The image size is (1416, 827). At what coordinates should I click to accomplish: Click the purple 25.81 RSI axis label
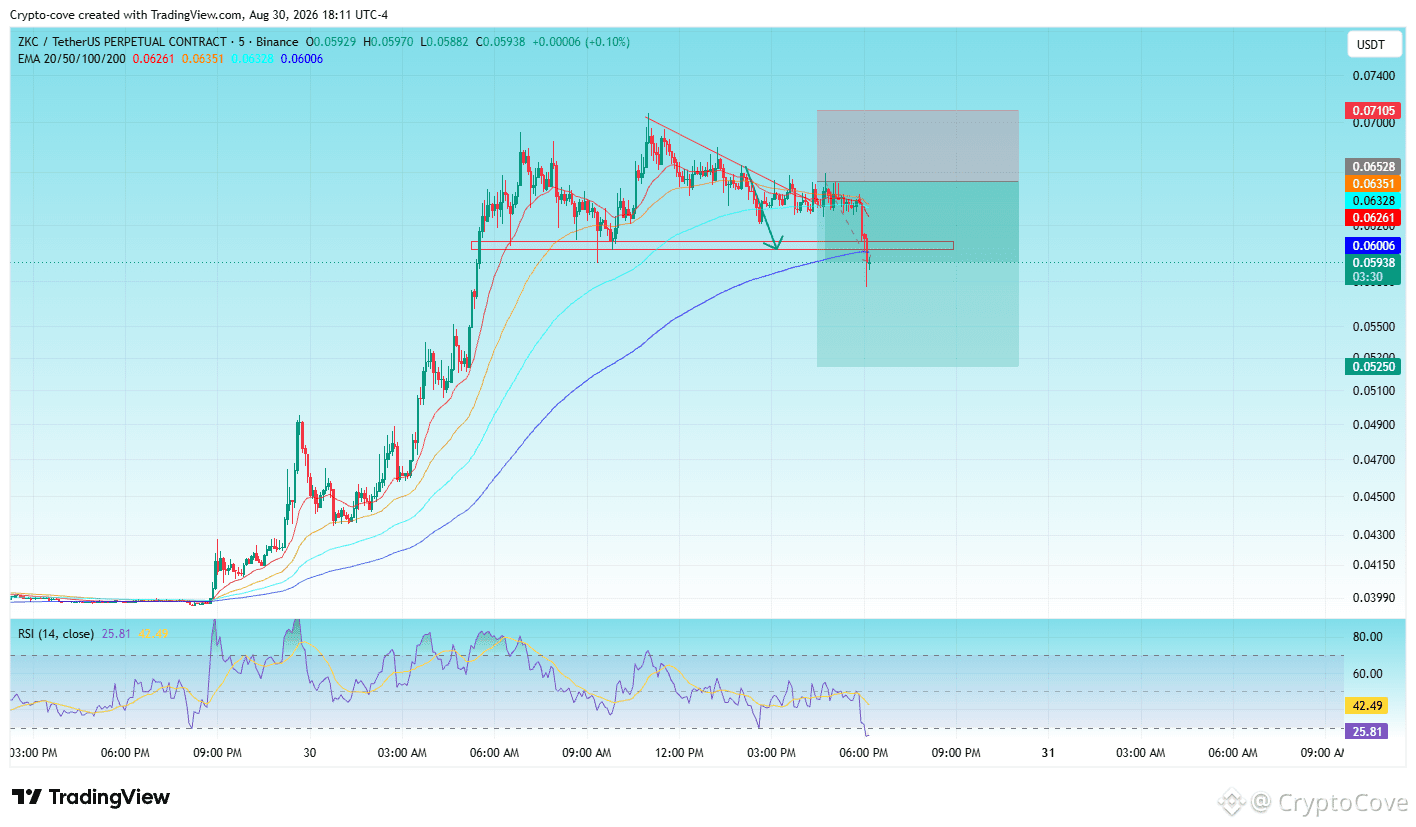click(1369, 732)
